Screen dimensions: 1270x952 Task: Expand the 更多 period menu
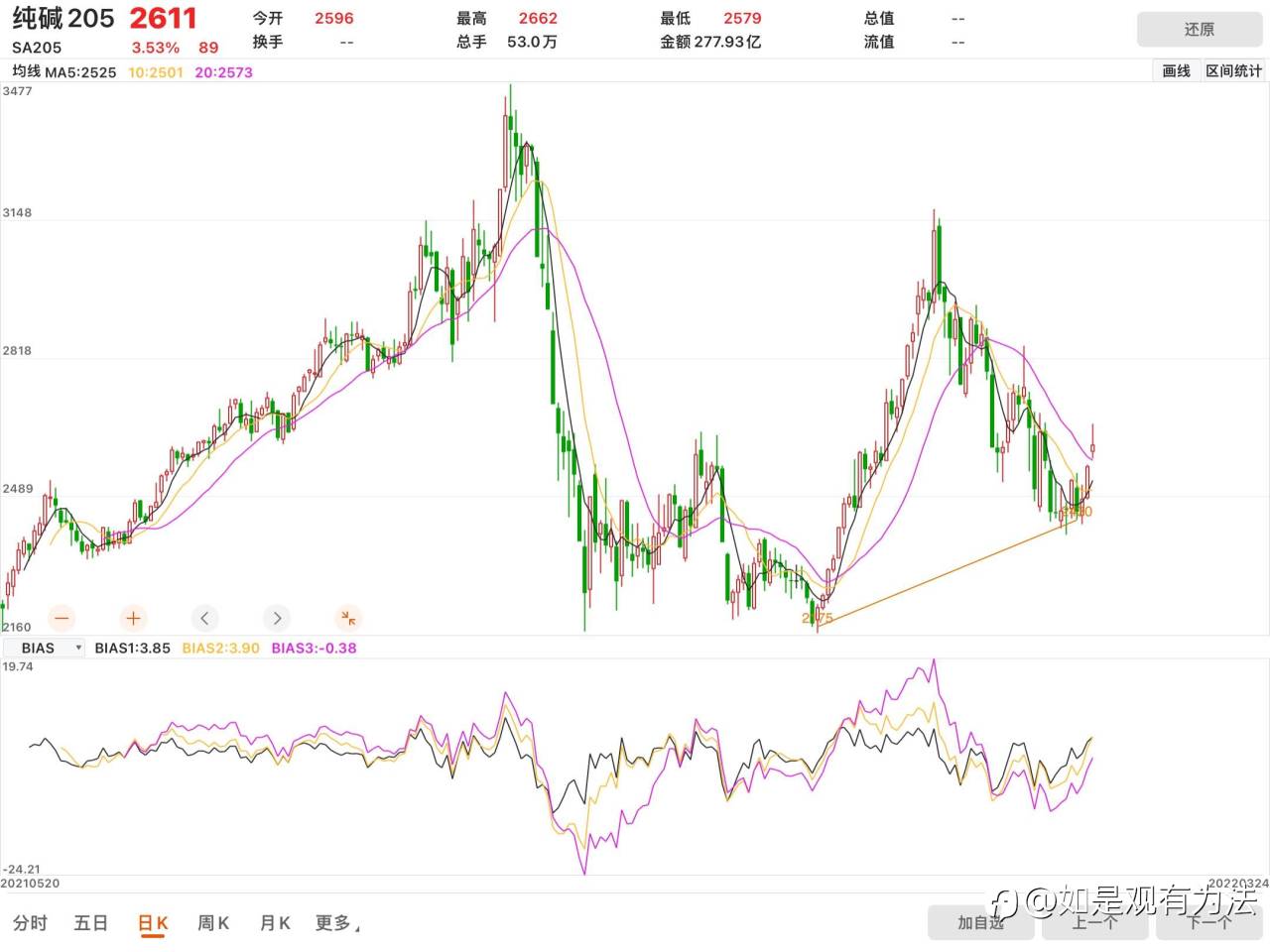337,923
